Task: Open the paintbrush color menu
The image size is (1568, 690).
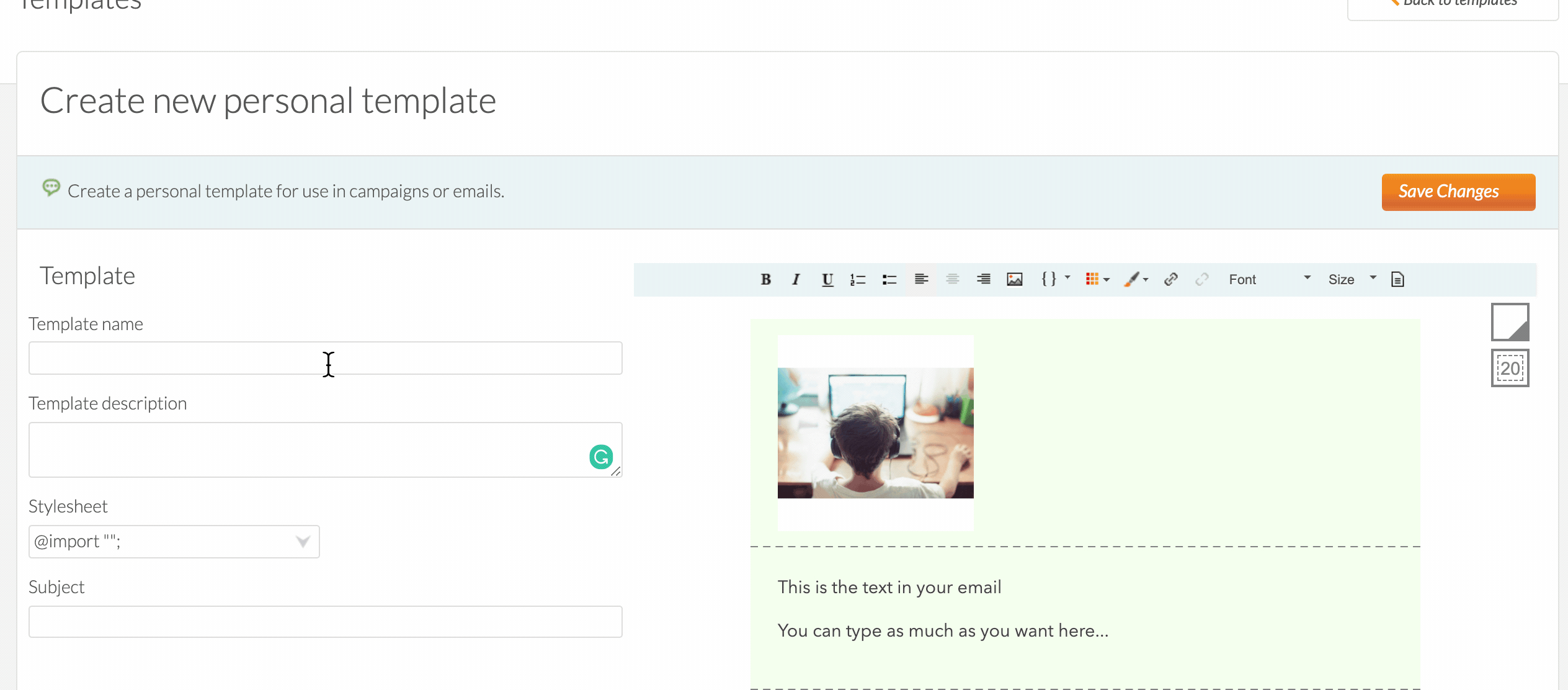Action: click(1136, 279)
